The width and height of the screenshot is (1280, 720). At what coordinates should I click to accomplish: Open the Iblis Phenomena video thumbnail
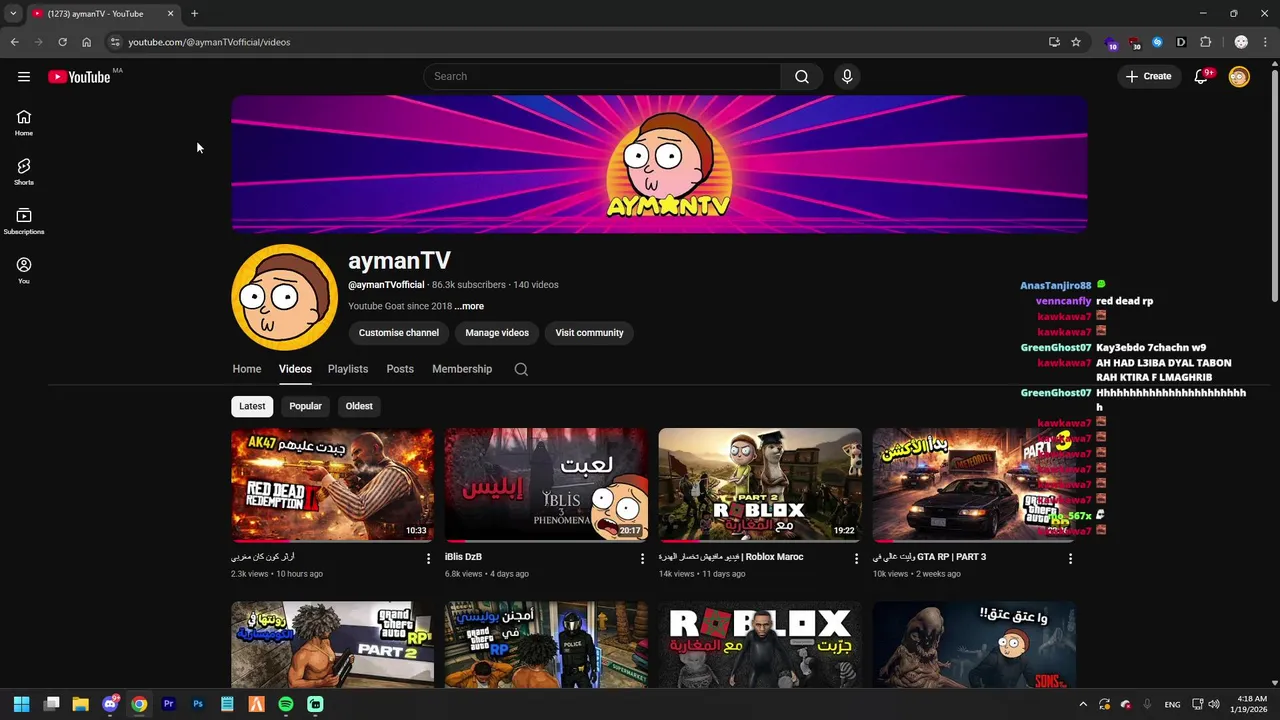[546, 485]
